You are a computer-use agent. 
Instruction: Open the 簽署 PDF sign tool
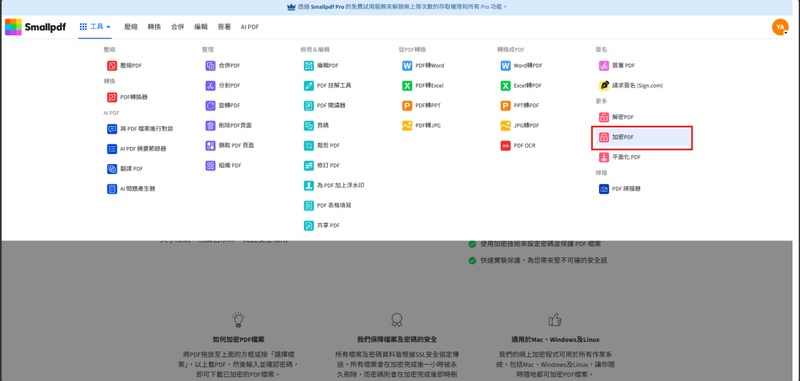617,66
